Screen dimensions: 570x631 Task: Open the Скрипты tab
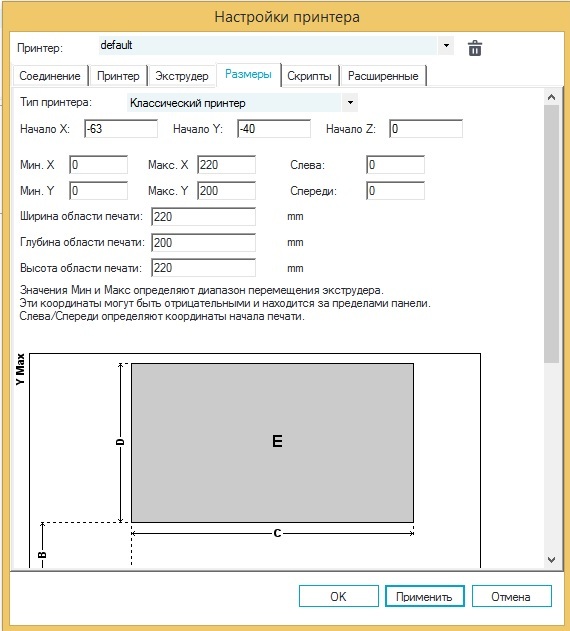(x=309, y=76)
